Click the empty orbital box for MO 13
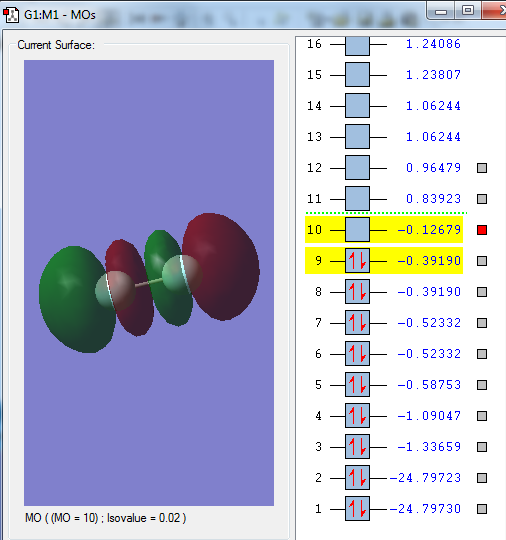This screenshot has width=506, height=540. coord(358,137)
